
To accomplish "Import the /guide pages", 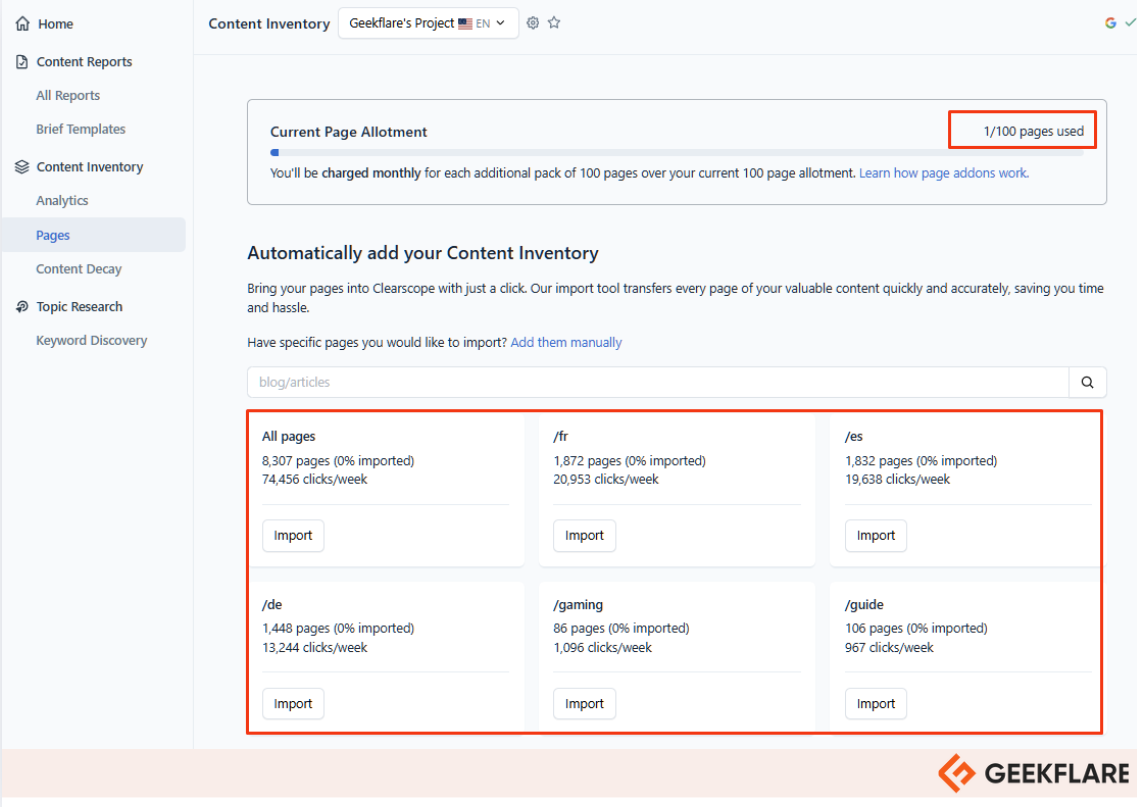I will click(876, 704).
